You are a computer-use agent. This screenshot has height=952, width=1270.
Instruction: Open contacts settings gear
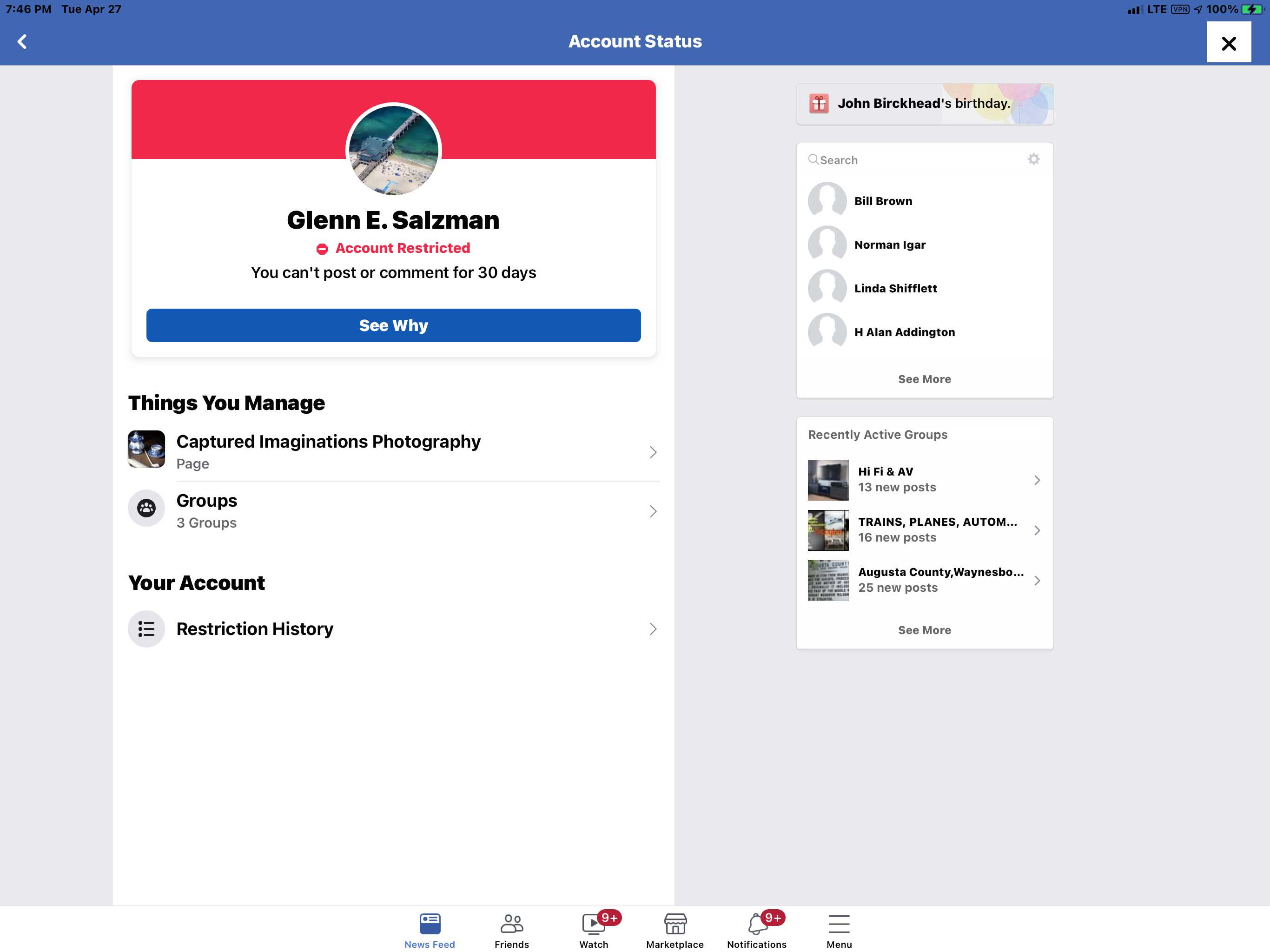tap(1033, 159)
